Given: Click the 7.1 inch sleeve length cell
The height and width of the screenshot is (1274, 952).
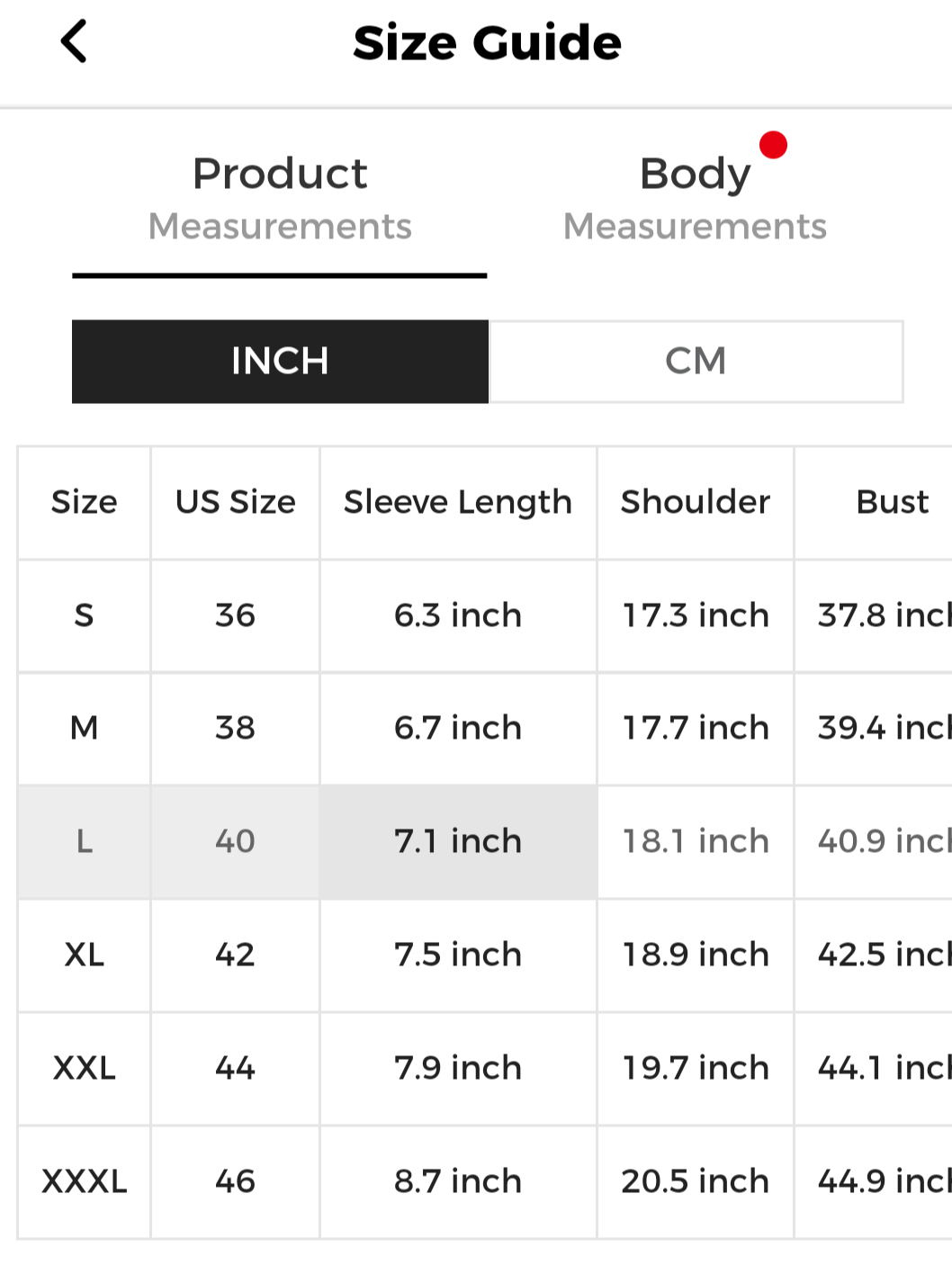Looking at the screenshot, I should click(458, 841).
